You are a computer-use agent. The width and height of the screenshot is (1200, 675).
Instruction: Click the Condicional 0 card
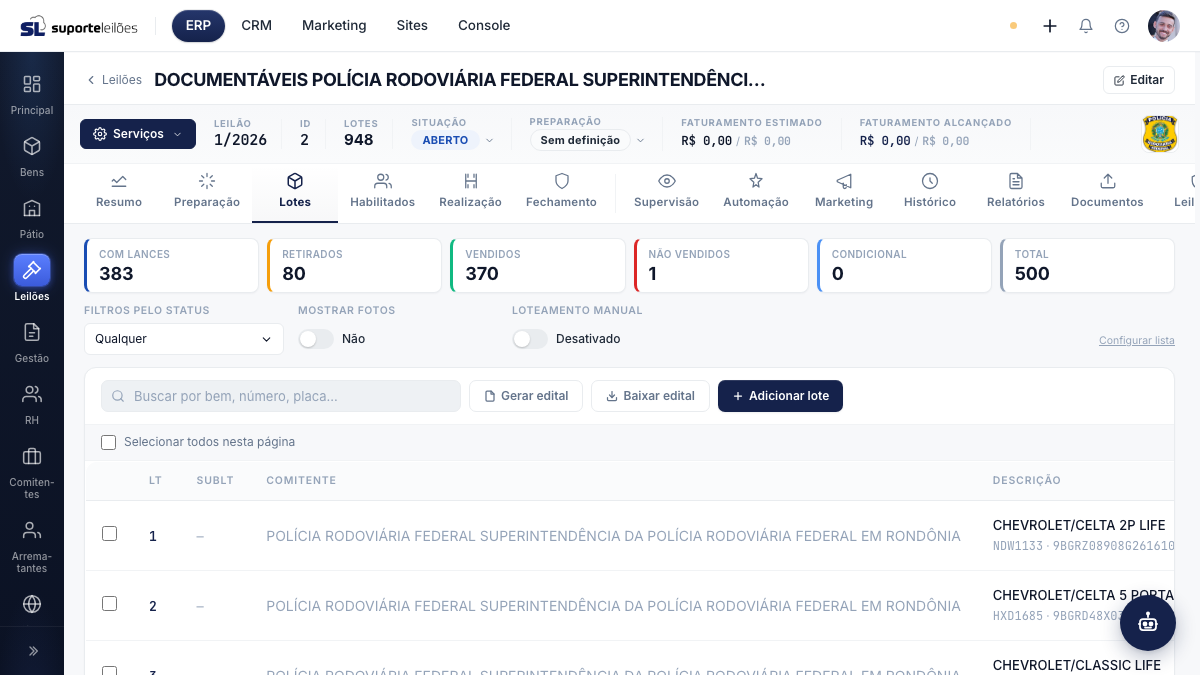(x=904, y=266)
